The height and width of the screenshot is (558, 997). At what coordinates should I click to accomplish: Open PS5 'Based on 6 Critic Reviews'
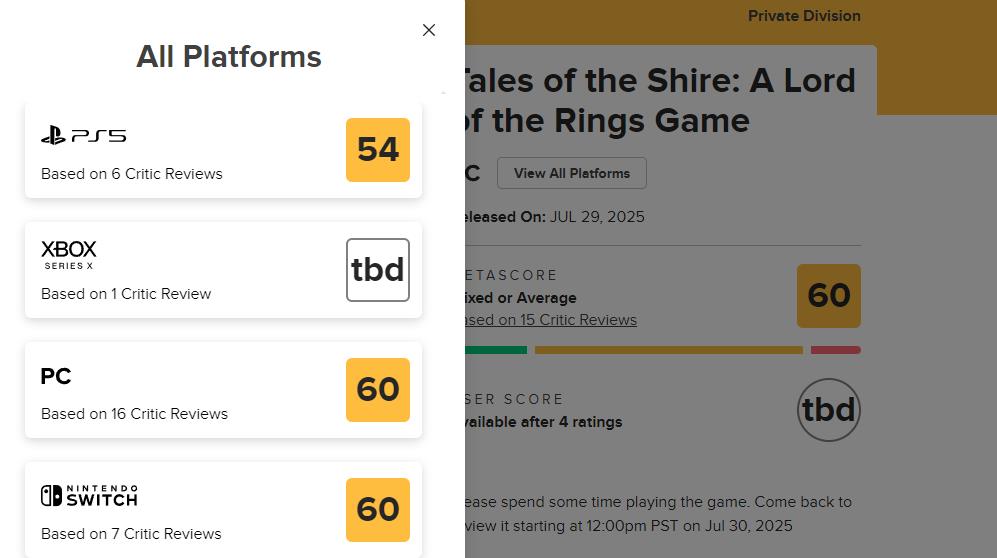[132, 174]
